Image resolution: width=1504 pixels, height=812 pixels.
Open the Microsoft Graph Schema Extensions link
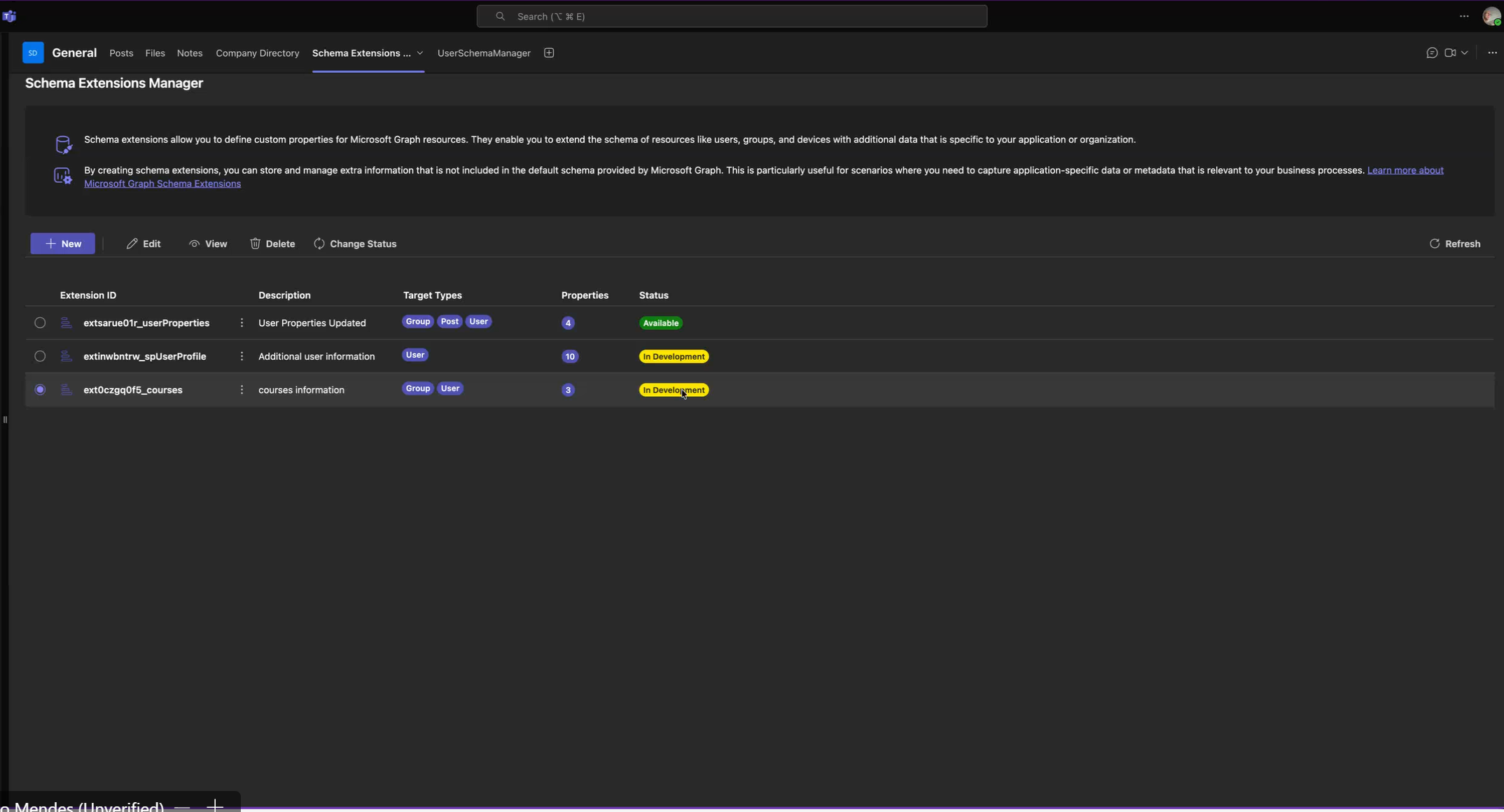(162, 184)
